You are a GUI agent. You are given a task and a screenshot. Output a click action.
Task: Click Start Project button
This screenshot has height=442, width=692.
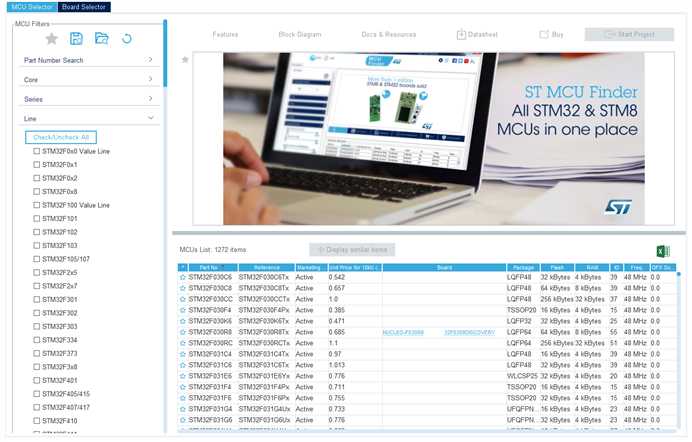(x=629, y=34)
